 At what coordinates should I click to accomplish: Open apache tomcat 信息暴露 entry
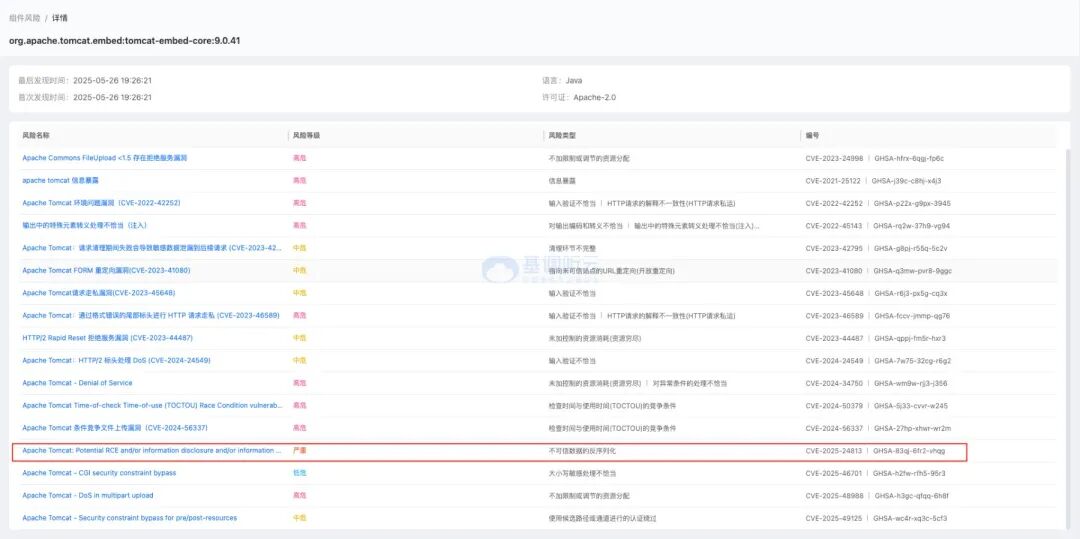pos(60,181)
